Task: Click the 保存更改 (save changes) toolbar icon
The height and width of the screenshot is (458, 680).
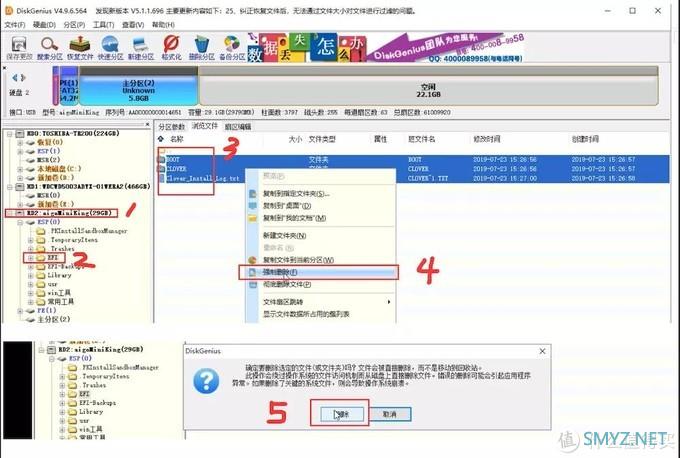Action: click(x=19, y=48)
